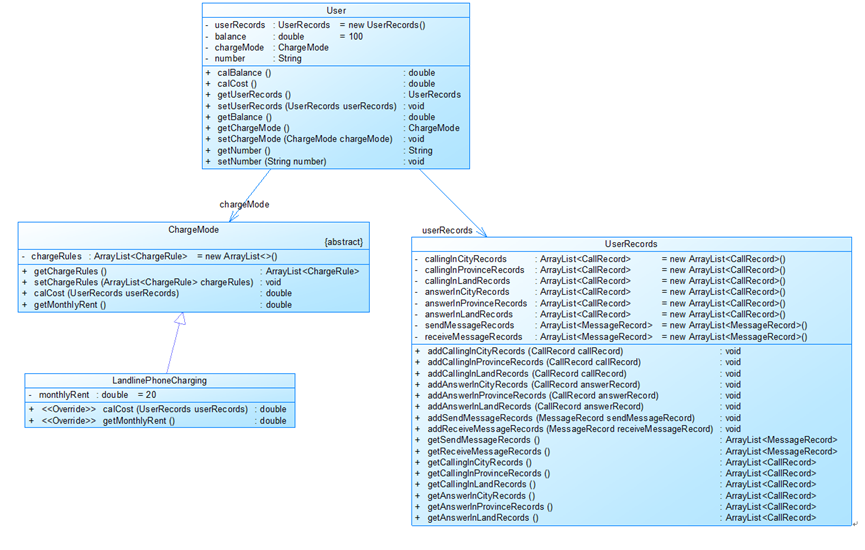Select the overridden calCost operation
The width and height of the screenshot is (865, 550).
tap(158, 409)
